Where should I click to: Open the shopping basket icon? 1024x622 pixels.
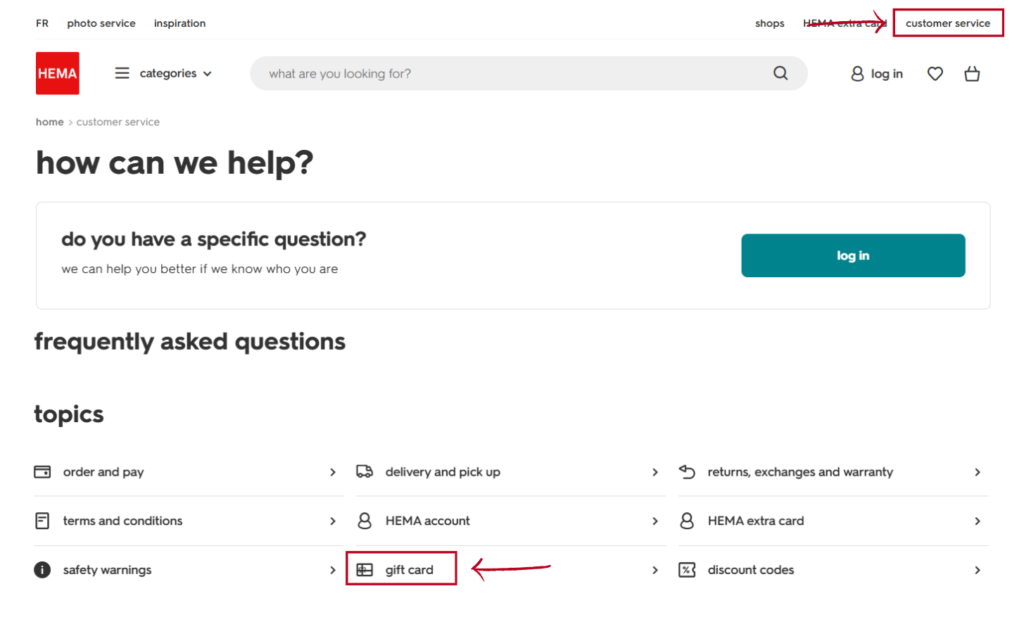point(972,74)
